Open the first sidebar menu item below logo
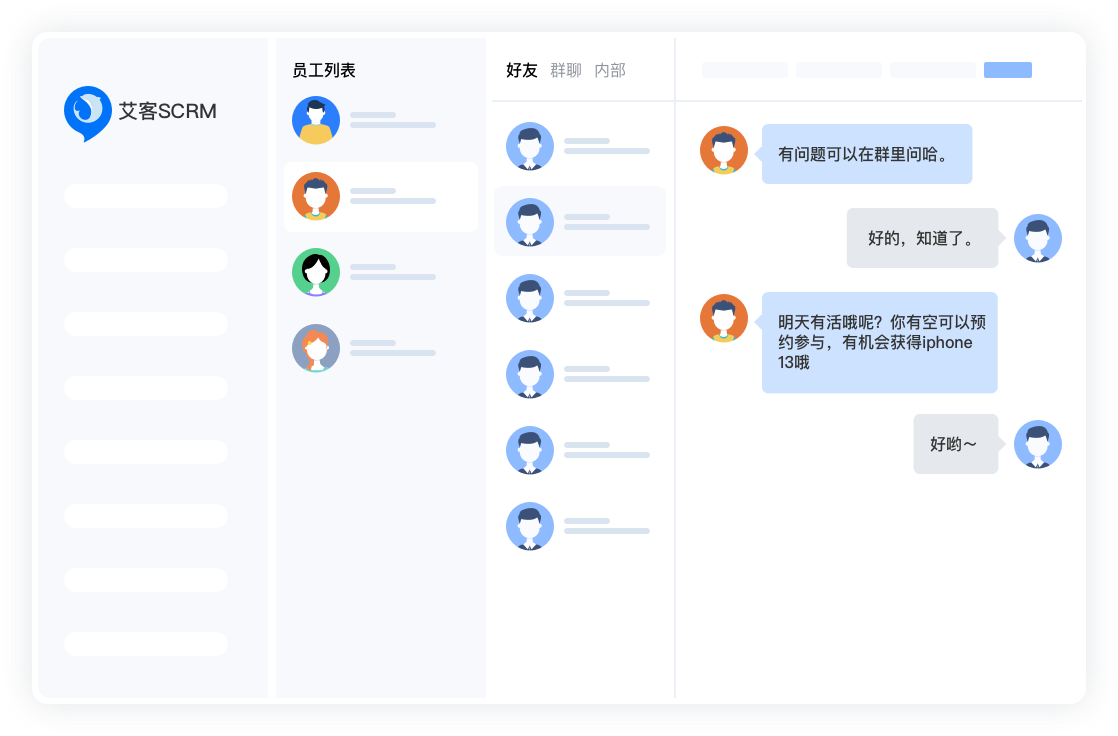Viewport: 1118px width, 736px height. click(x=146, y=196)
